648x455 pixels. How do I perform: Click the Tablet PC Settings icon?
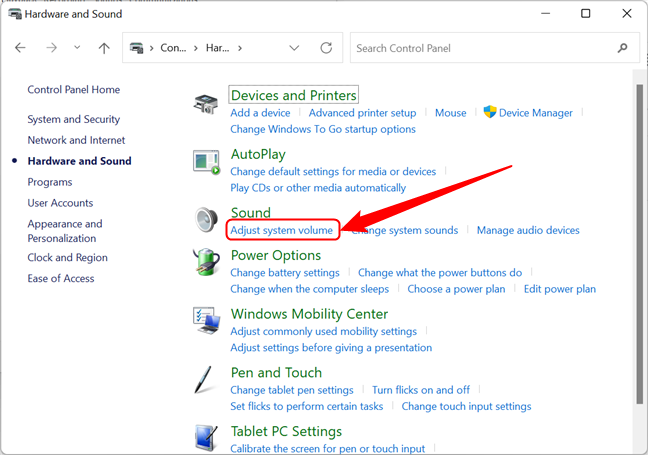point(205,438)
